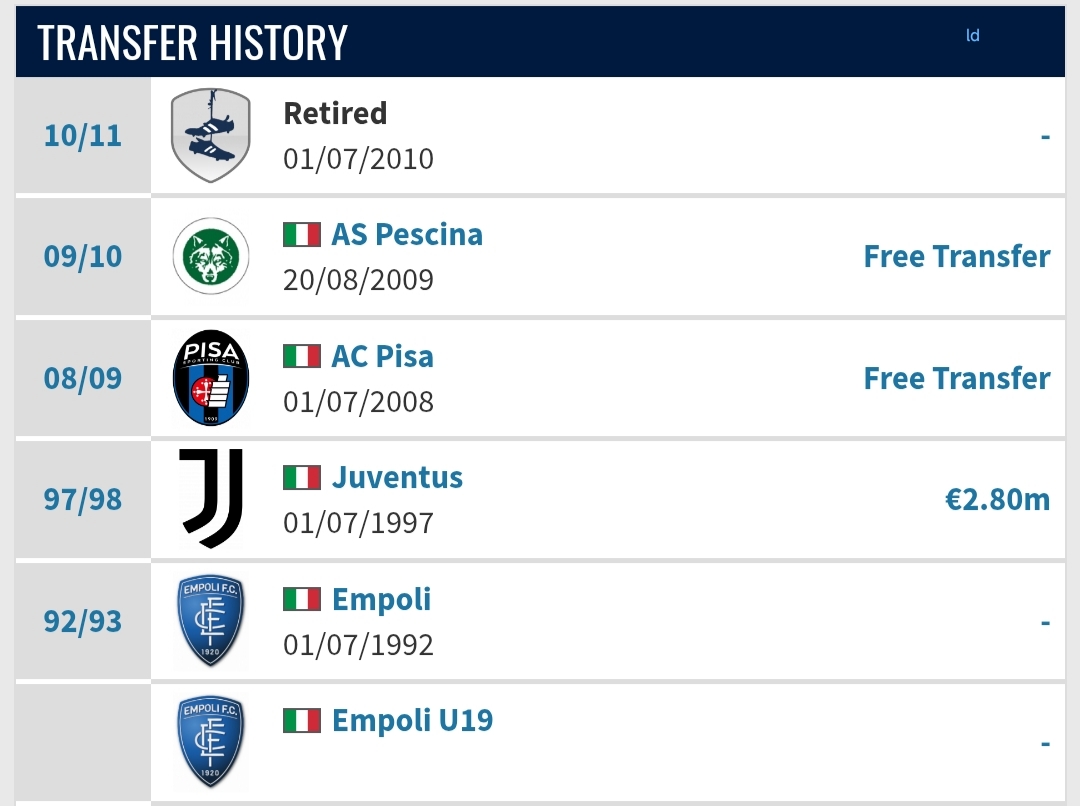Click the Italian flag beside Empoli U19
The height and width of the screenshot is (806, 1080).
coord(302,721)
